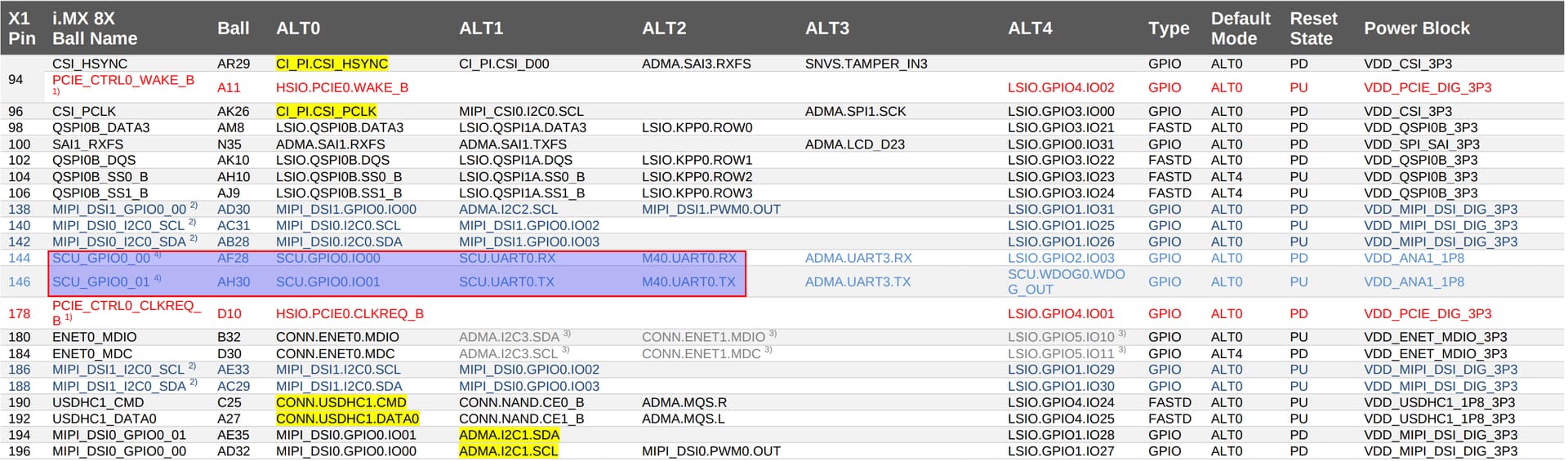Select the cell 'SNVS.TAMPER_IN3'
Screen dimensions: 1568x461
pyautogui.click(x=866, y=64)
